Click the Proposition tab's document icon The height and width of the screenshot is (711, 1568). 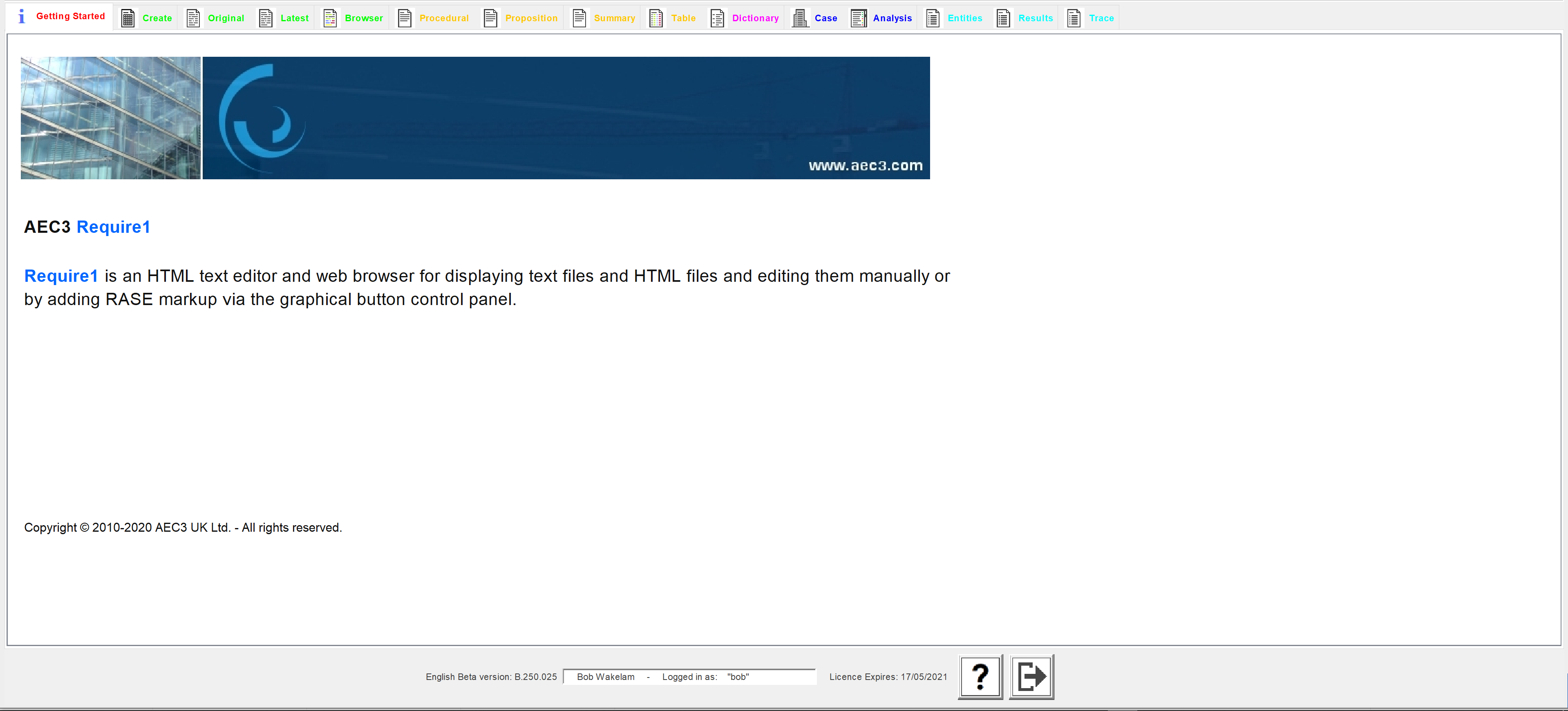(491, 18)
